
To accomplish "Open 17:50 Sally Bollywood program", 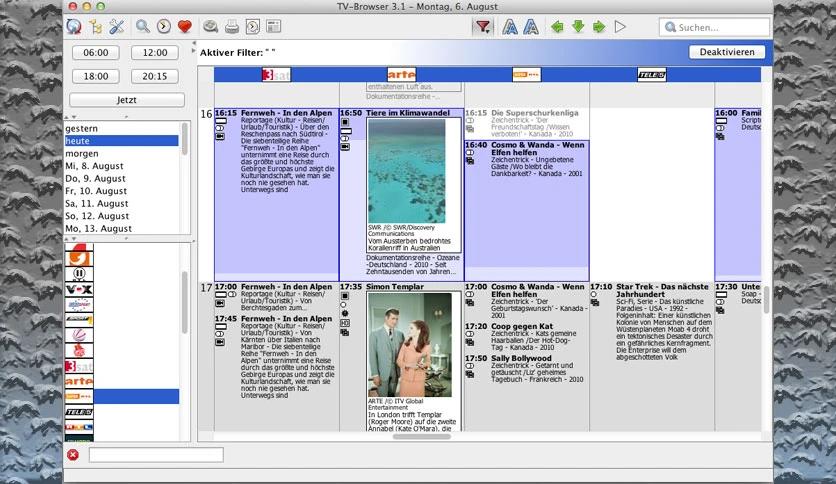I will [527, 369].
